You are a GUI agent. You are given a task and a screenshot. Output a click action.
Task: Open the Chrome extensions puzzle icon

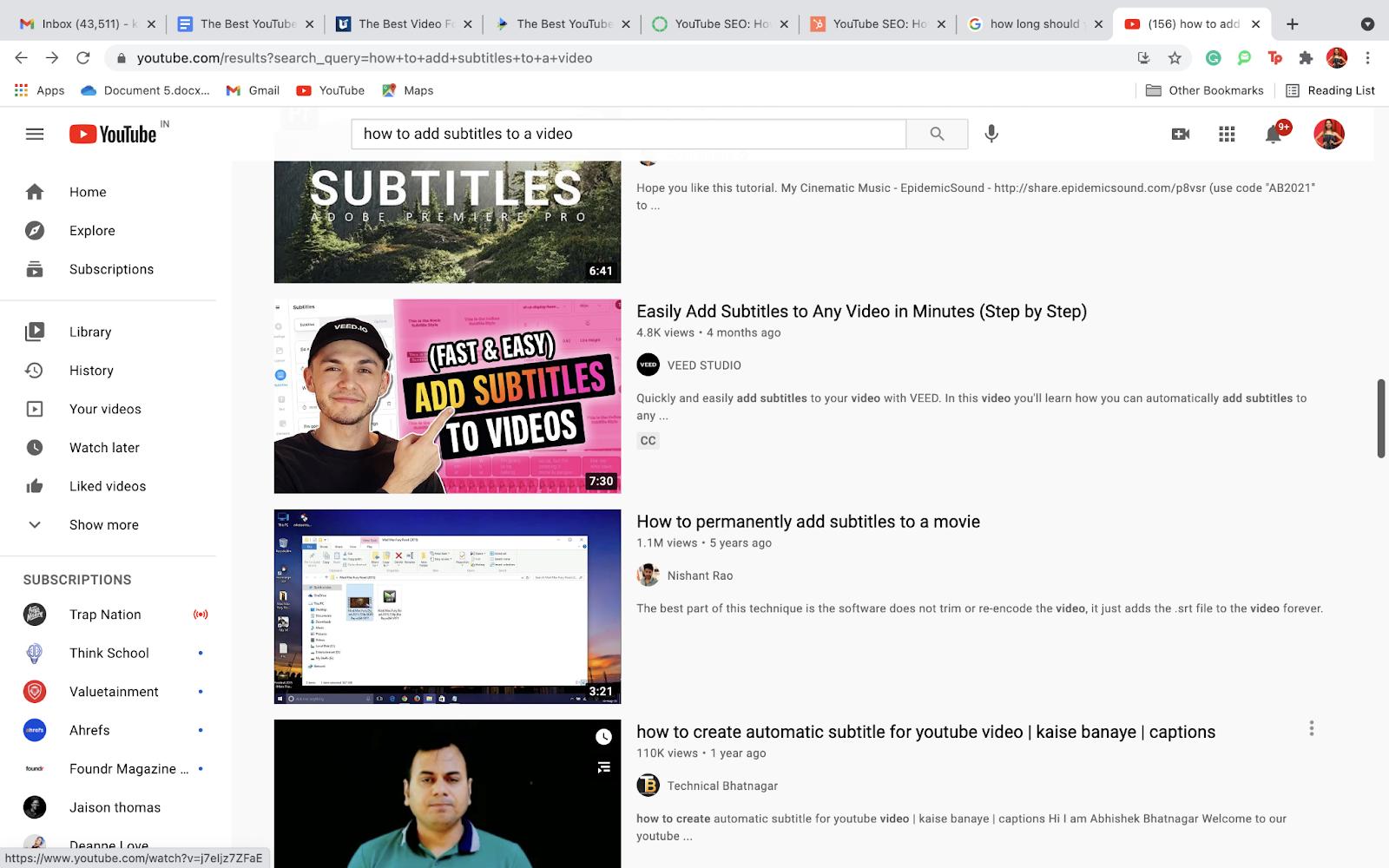(x=1306, y=58)
